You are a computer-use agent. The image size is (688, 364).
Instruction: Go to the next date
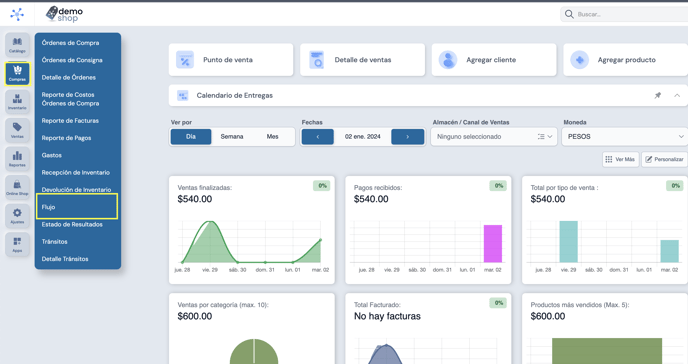[x=408, y=137]
